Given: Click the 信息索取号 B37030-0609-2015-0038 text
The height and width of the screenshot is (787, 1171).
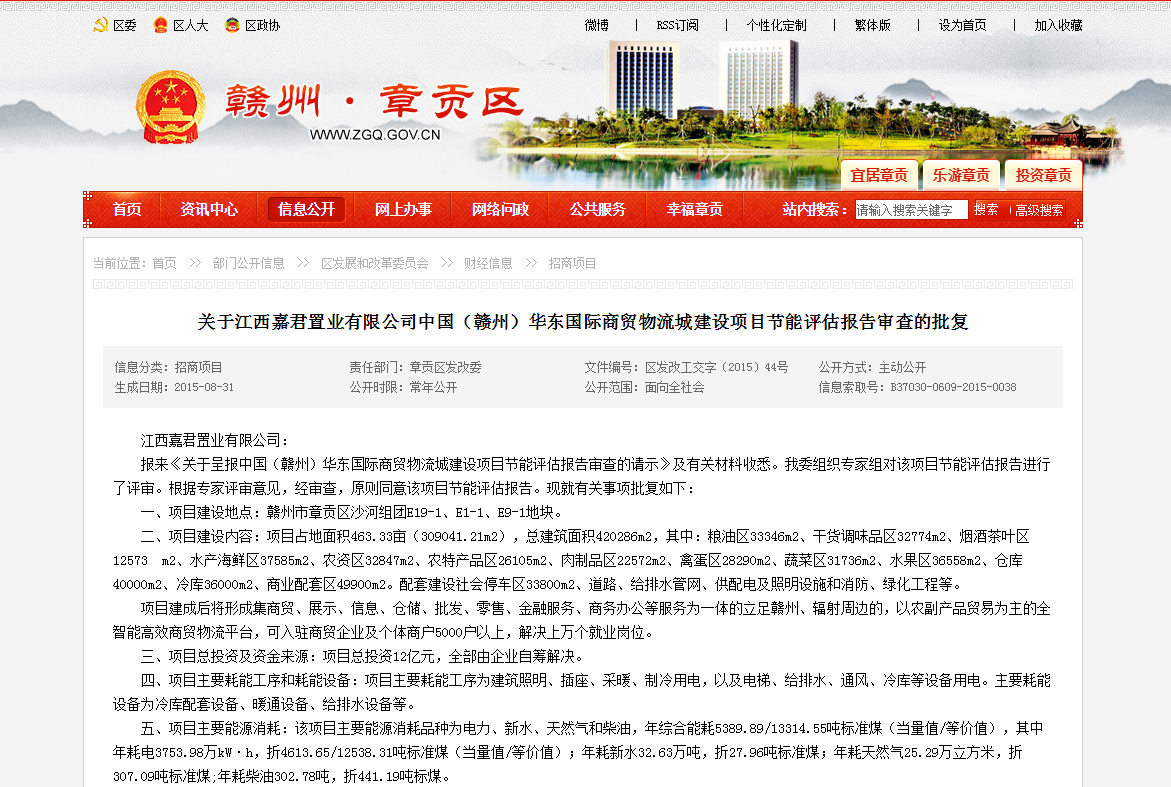Looking at the screenshot, I should (x=918, y=388).
